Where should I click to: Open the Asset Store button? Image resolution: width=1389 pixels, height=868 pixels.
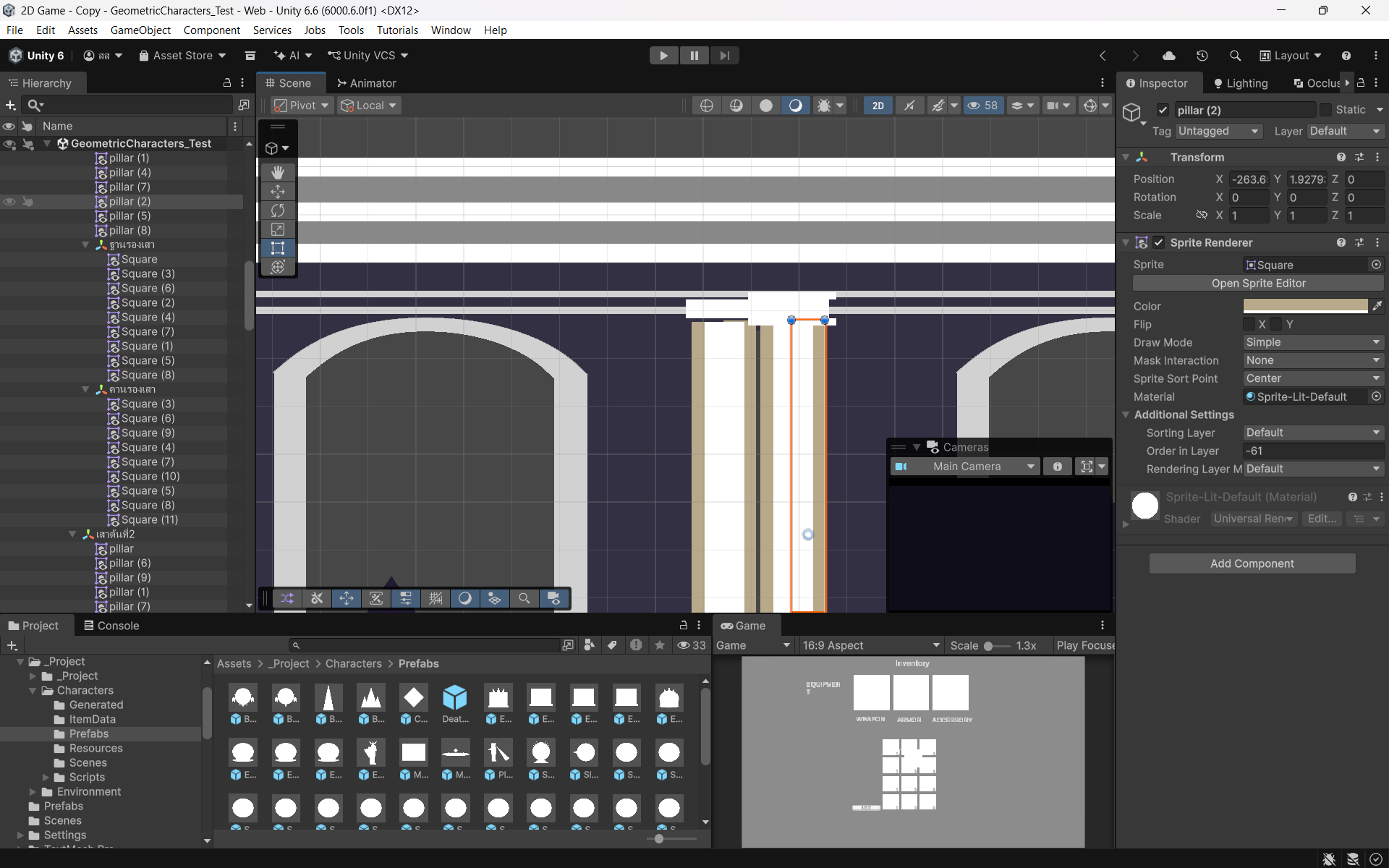tap(182, 56)
